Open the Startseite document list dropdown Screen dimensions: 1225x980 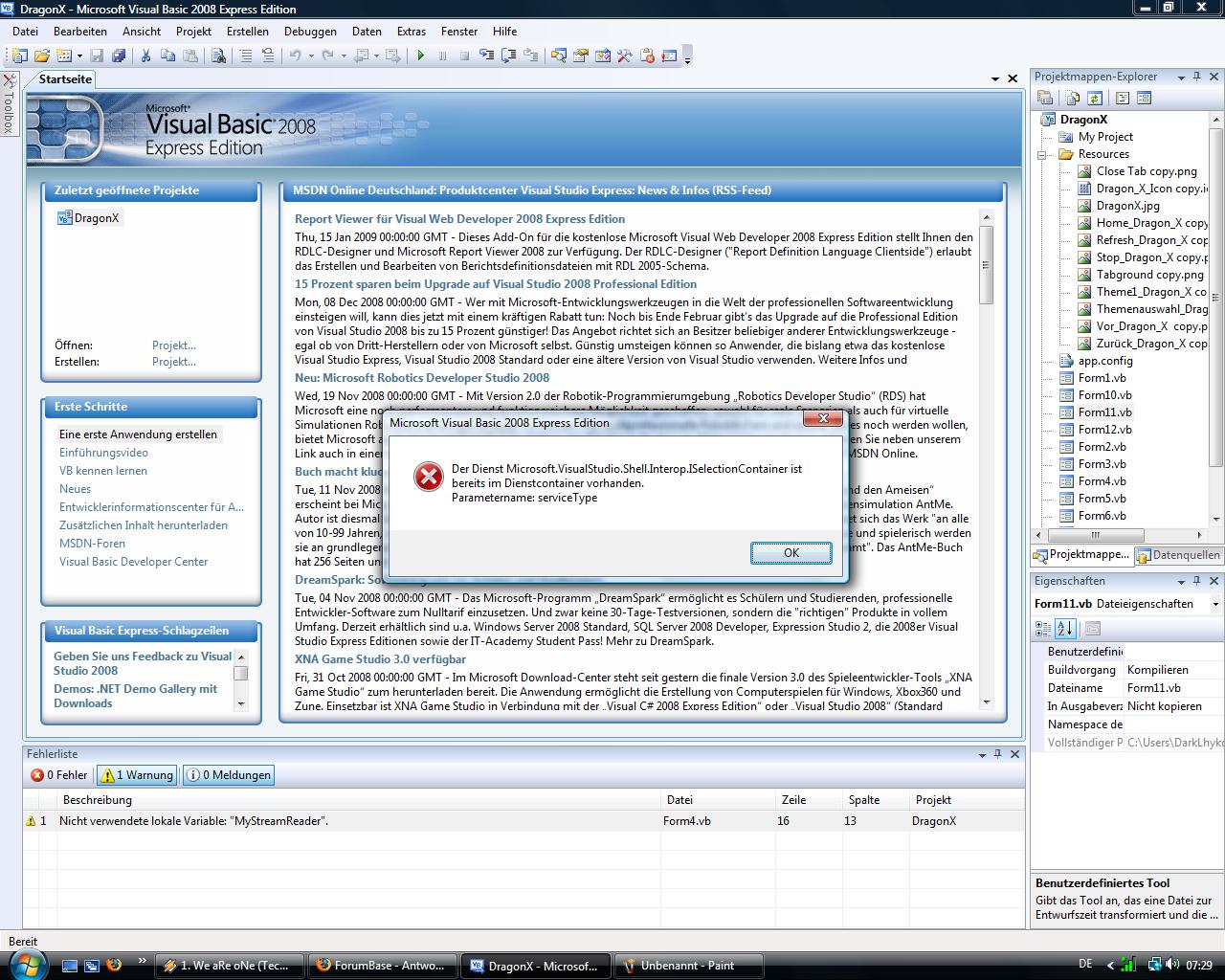996,79
